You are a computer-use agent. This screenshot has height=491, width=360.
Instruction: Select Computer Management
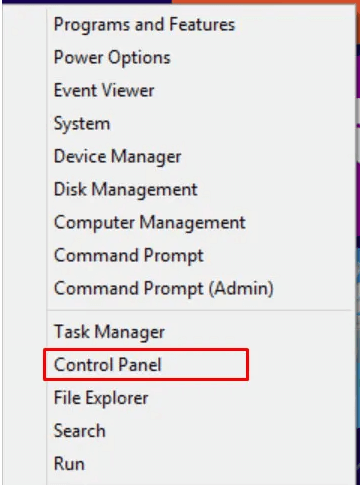[150, 223]
